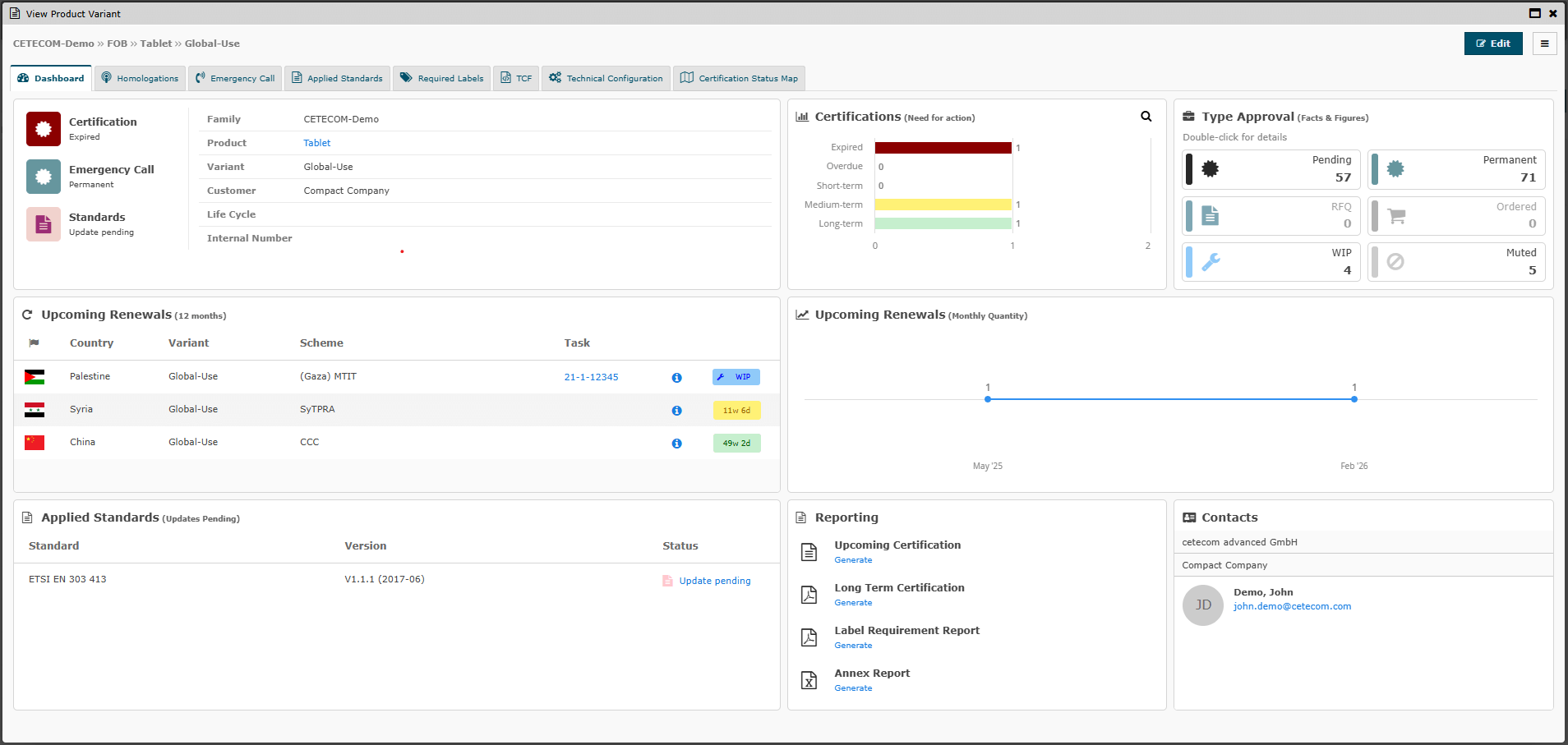Click the red Certification Expired icon
Screen dimensions: 1568x745
44,129
